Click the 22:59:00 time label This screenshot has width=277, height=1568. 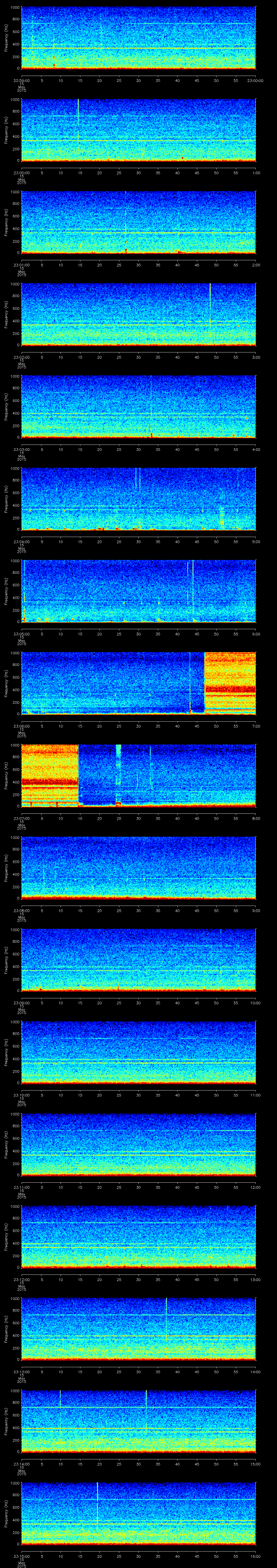pos(21,80)
